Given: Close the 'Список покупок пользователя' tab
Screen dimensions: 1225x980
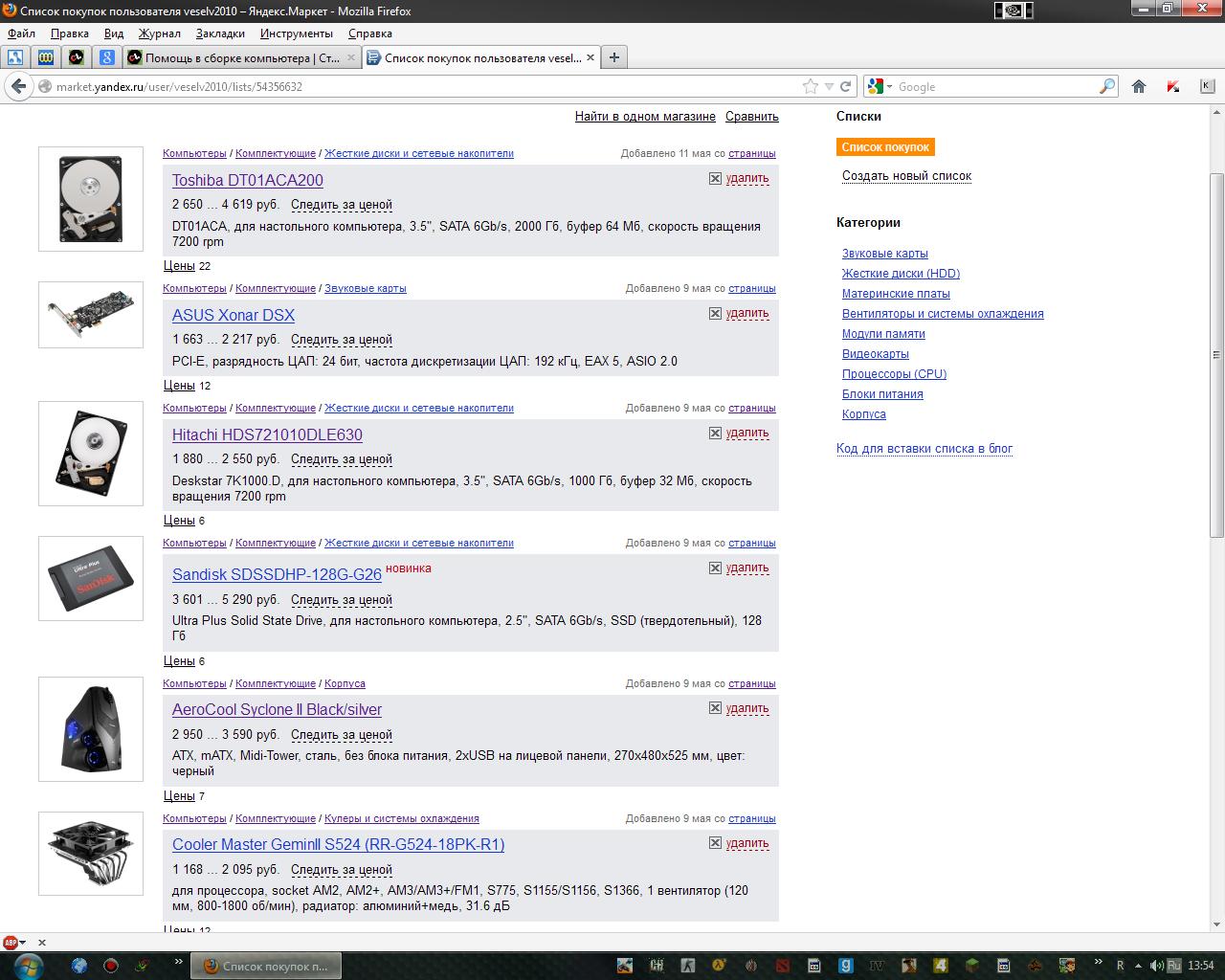Looking at the screenshot, I should click(x=590, y=57).
